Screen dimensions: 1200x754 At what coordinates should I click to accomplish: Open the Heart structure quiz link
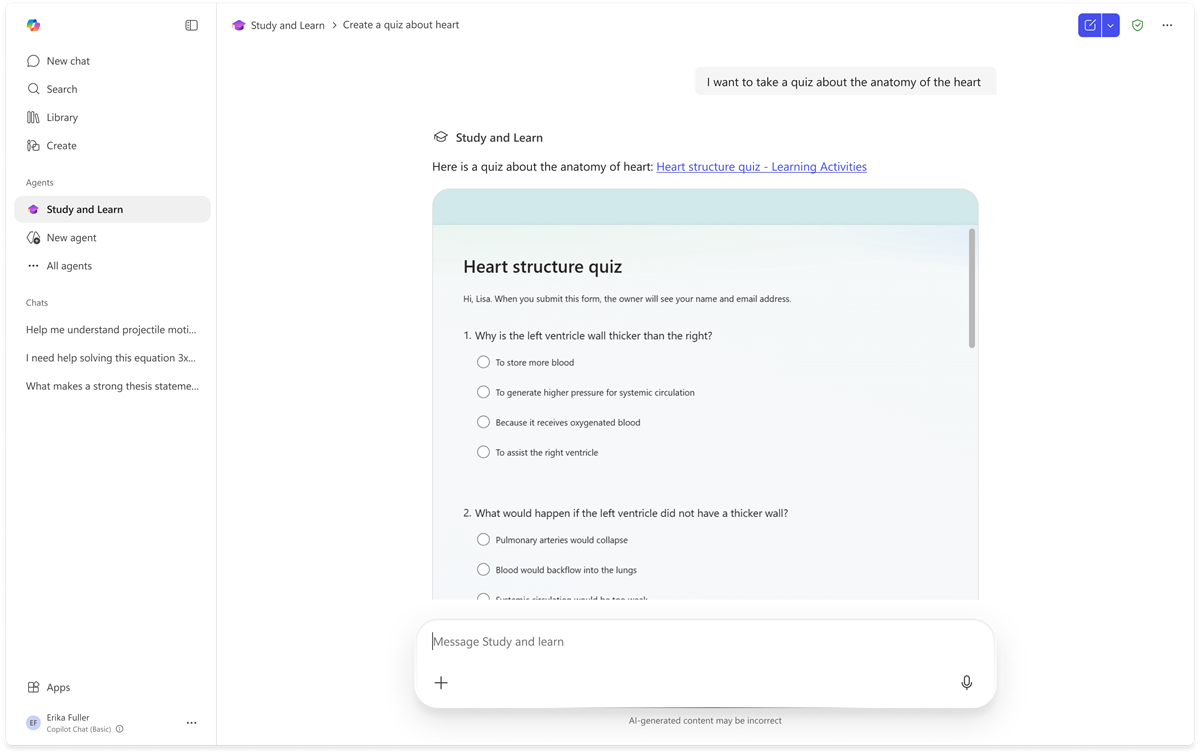tap(761, 167)
